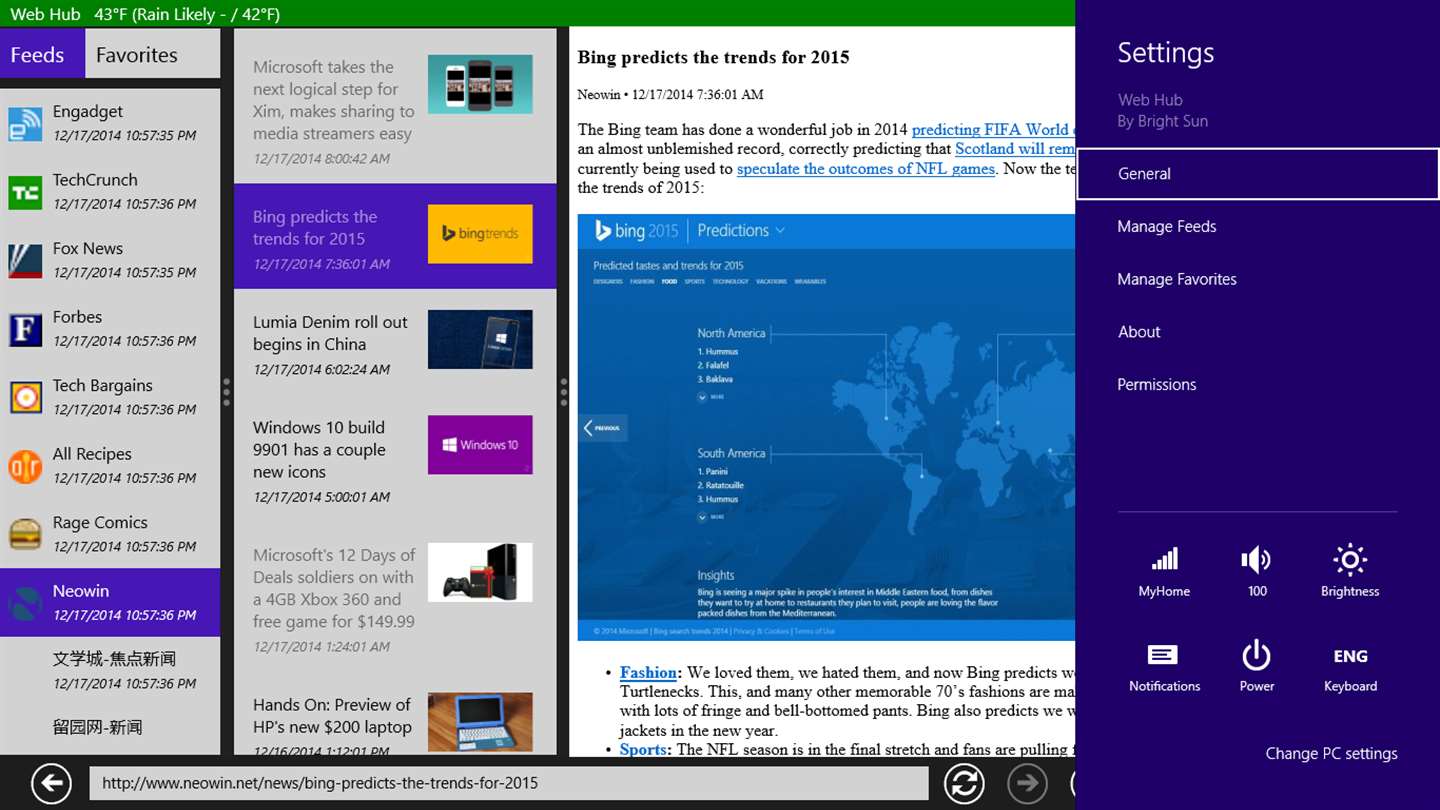Select the Forbes feed title
The height and width of the screenshot is (810, 1440).
[77, 317]
